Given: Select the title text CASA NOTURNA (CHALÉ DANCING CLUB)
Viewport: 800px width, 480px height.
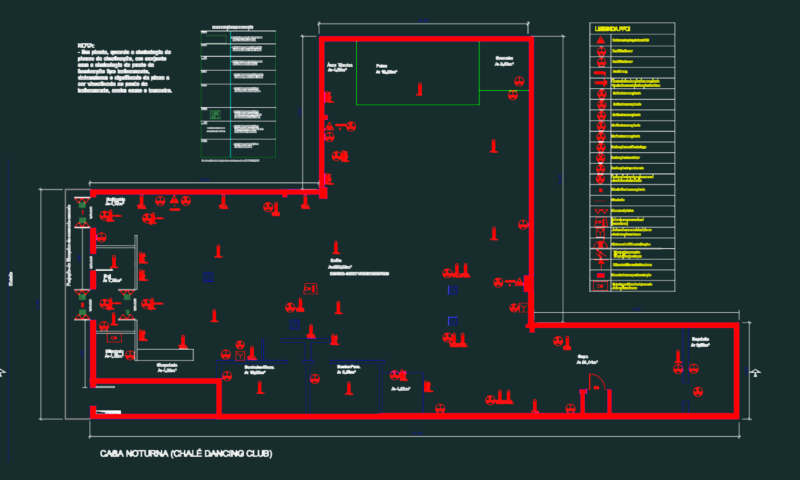Looking at the screenshot, I should tap(186, 453).
